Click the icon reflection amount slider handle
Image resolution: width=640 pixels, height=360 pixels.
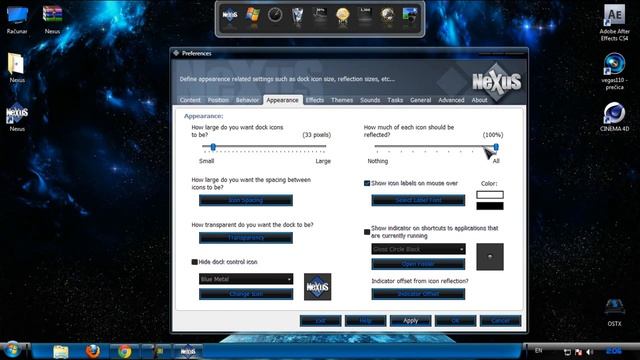point(496,147)
